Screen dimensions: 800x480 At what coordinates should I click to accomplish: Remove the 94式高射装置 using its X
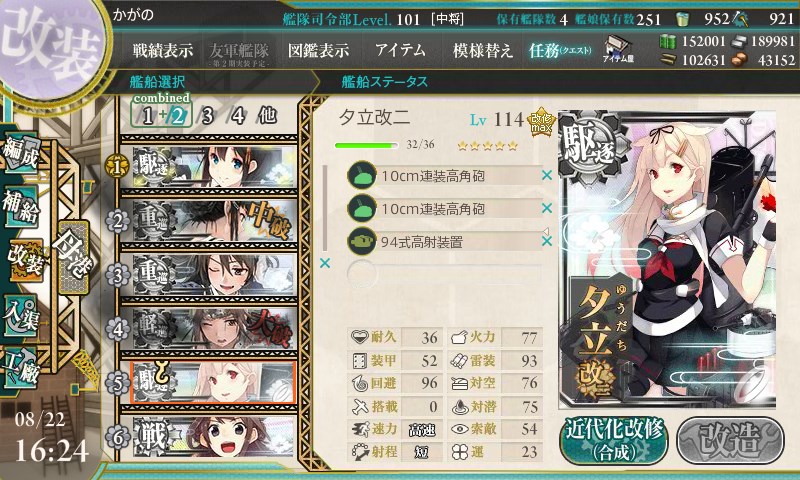click(x=547, y=241)
